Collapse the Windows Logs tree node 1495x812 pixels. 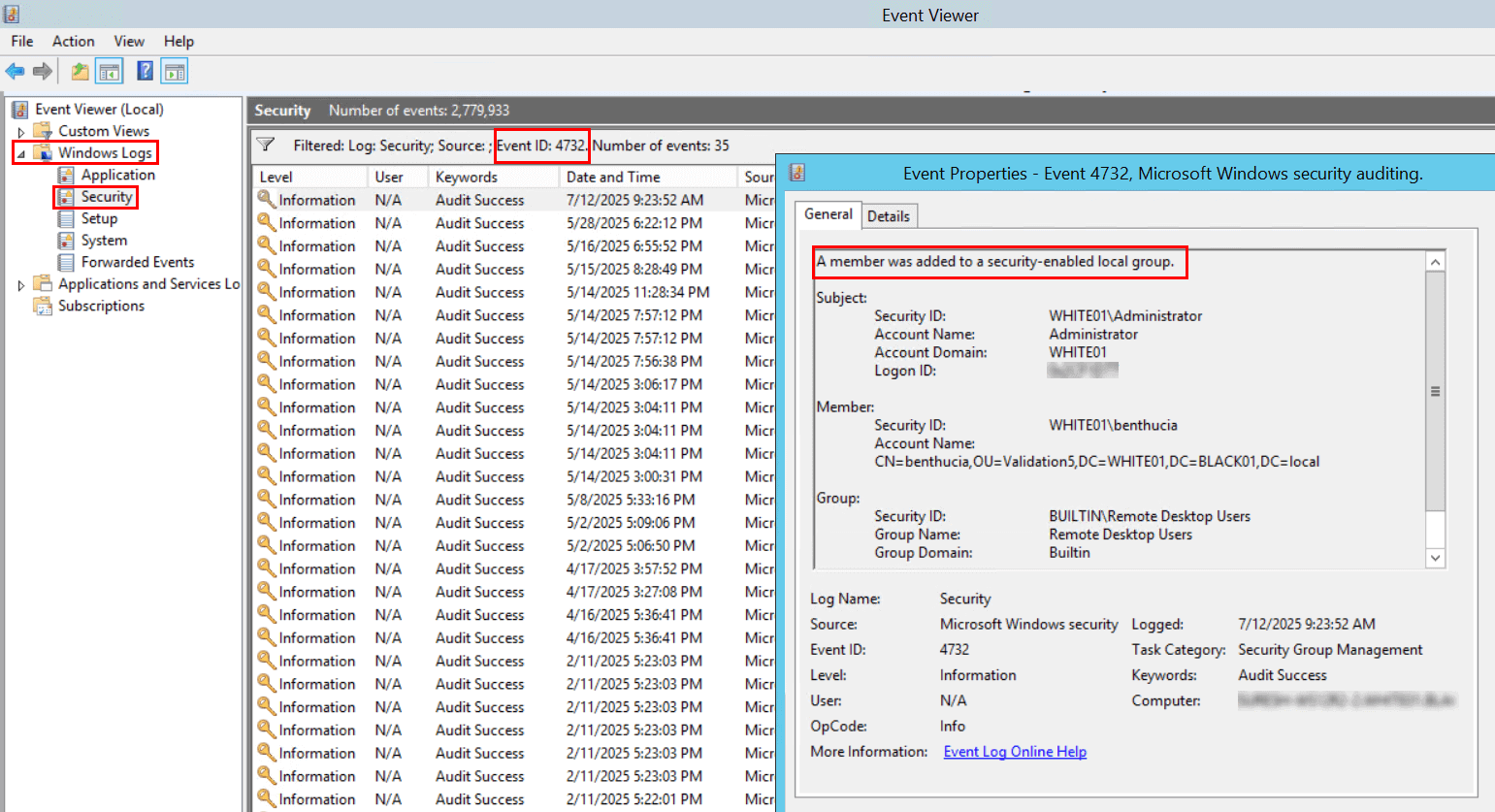20,152
